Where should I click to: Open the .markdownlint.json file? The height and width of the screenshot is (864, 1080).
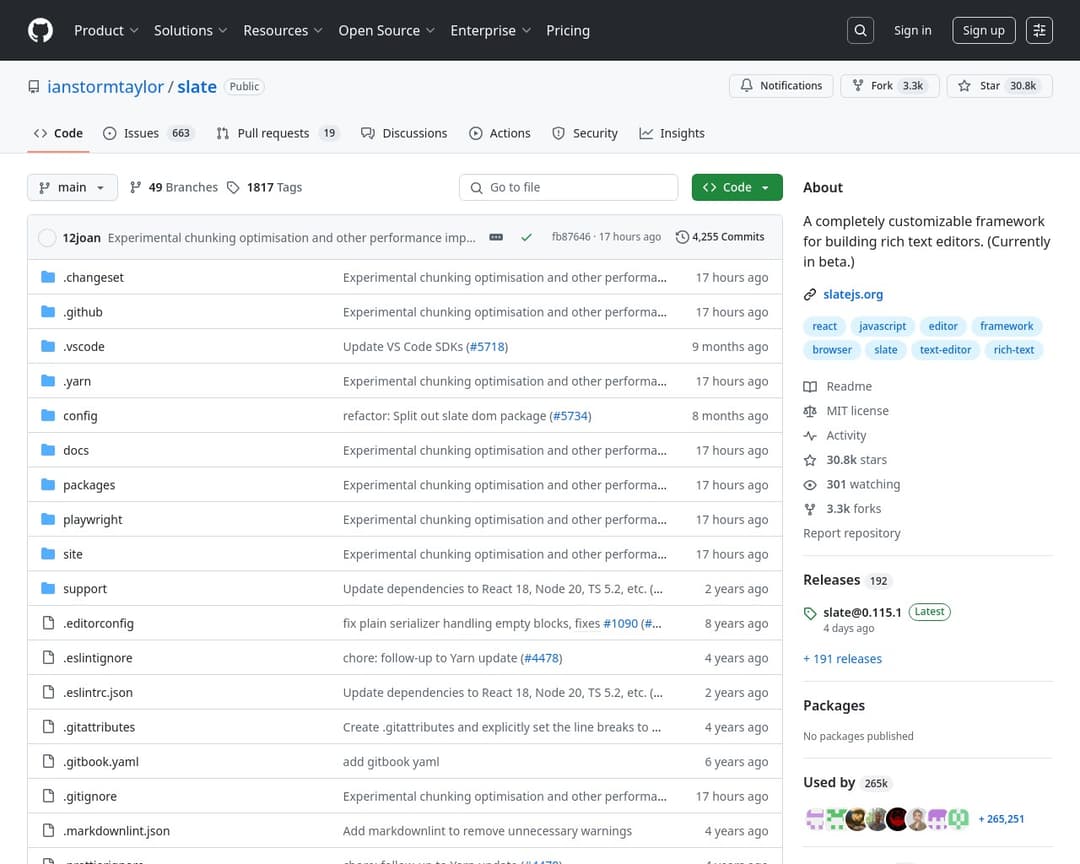[116, 831]
